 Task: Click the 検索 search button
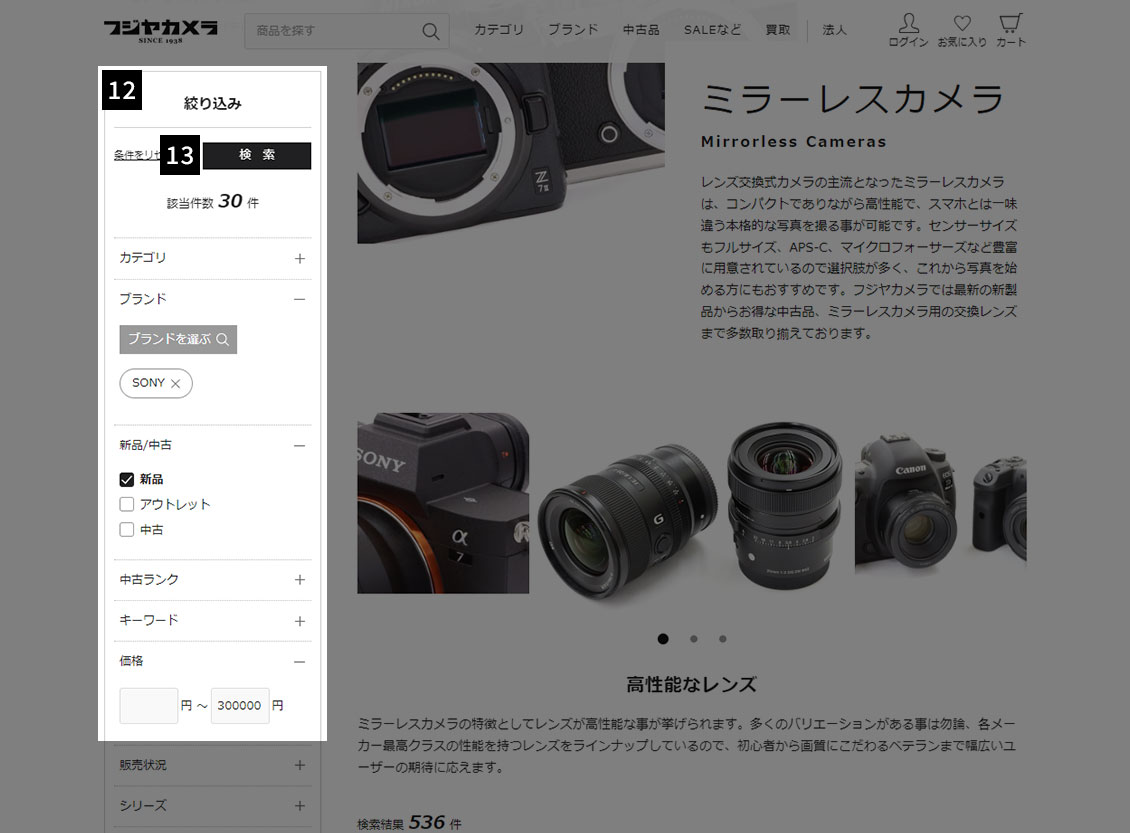coord(257,155)
